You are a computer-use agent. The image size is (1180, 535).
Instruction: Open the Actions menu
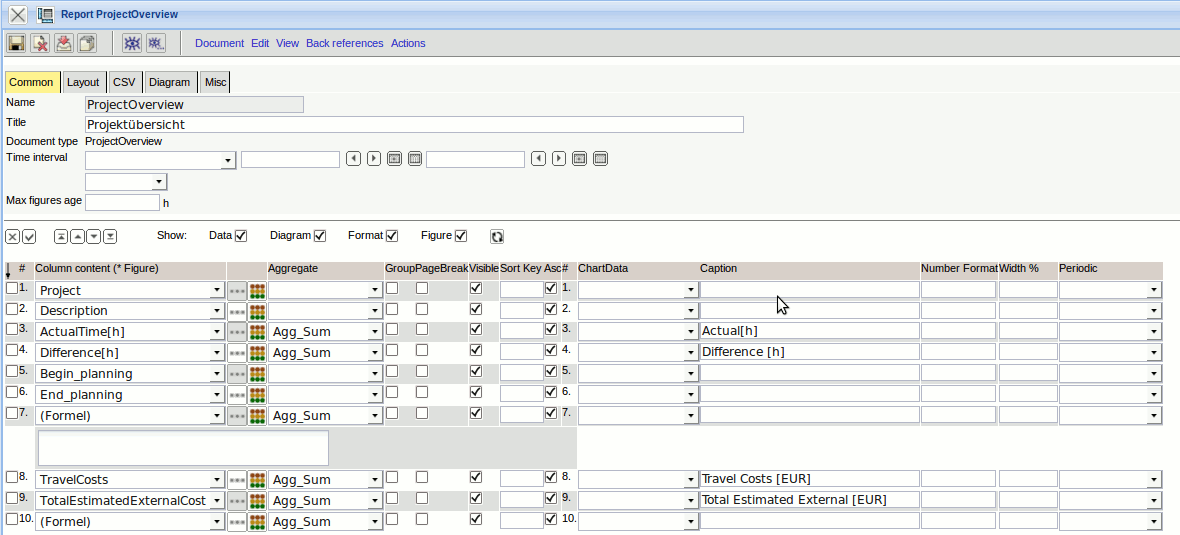click(408, 43)
